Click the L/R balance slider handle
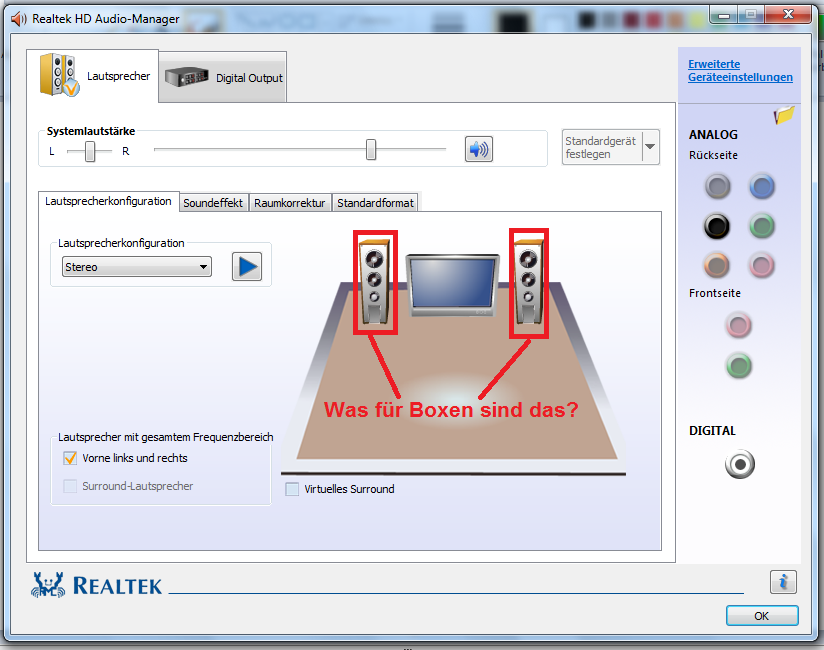The height and width of the screenshot is (650, 824). [90, 151]
